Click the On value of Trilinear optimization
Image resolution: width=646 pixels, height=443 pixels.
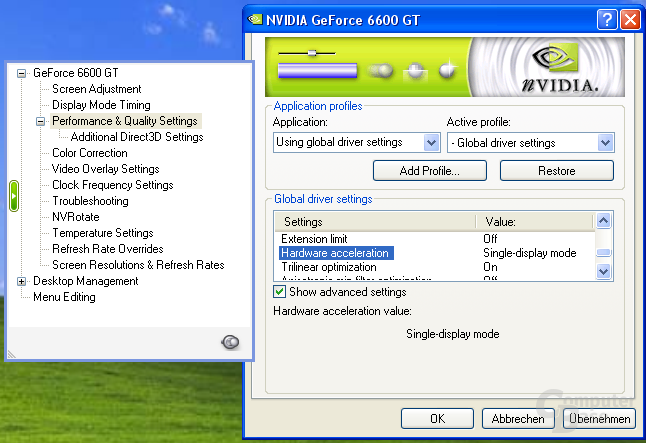pos(490,267)
